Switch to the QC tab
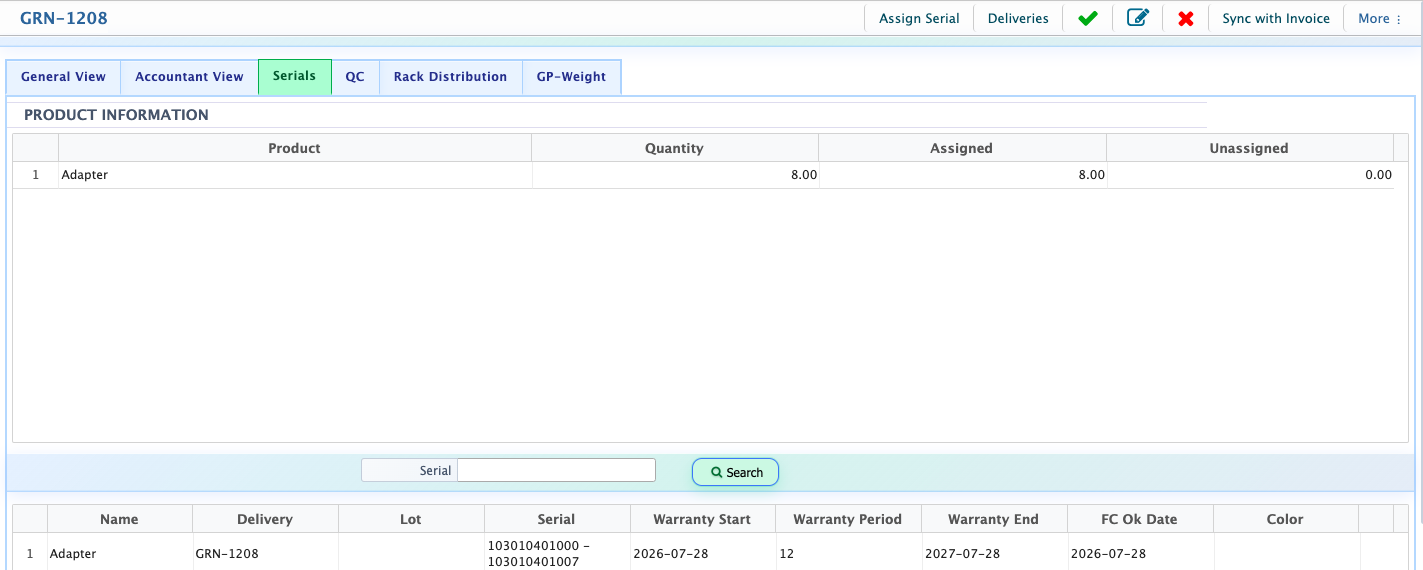This screenshot has width=1423, height=570. tap(355, 77)
